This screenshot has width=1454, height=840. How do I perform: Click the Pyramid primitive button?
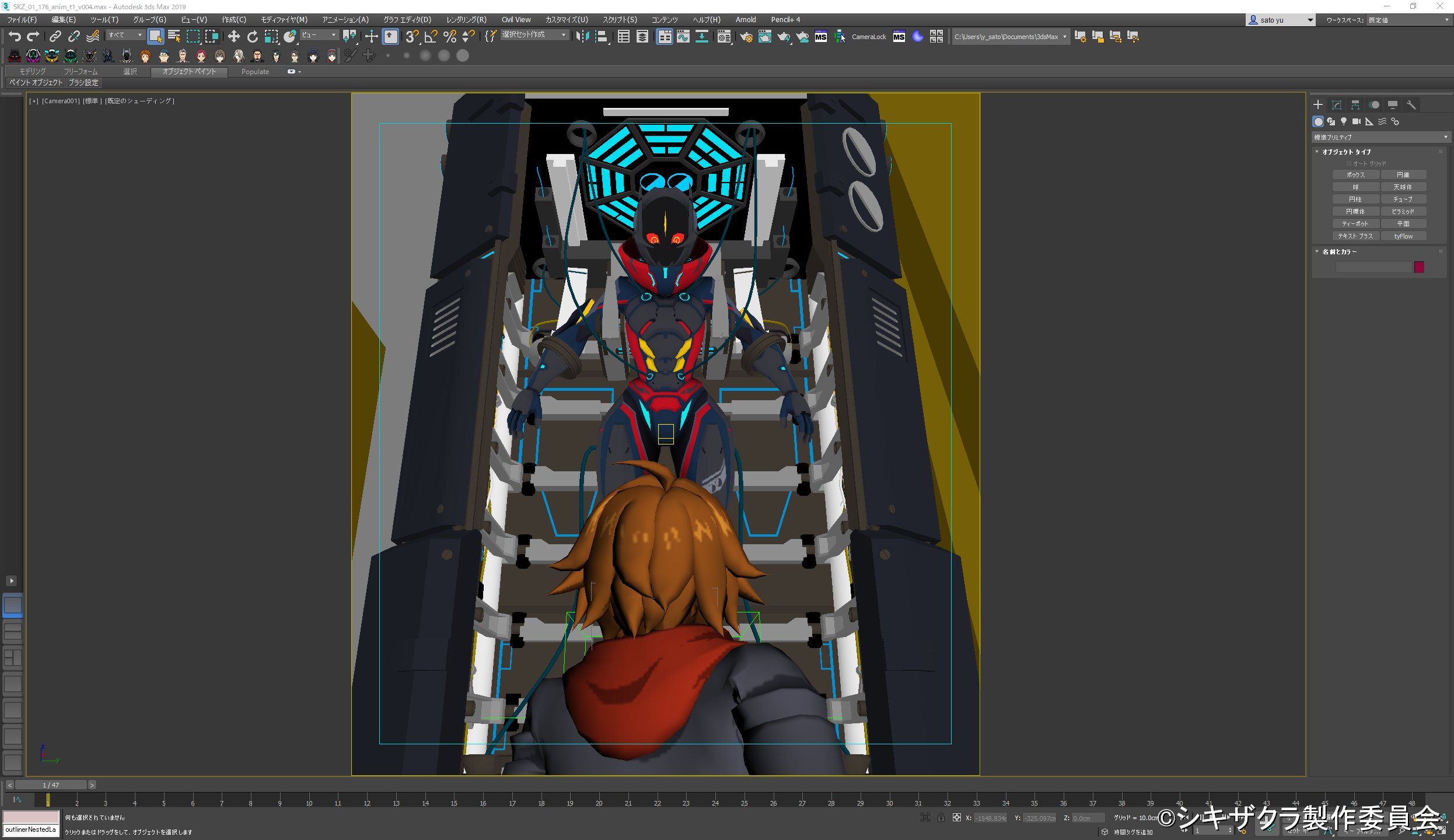coord(1403,212)
